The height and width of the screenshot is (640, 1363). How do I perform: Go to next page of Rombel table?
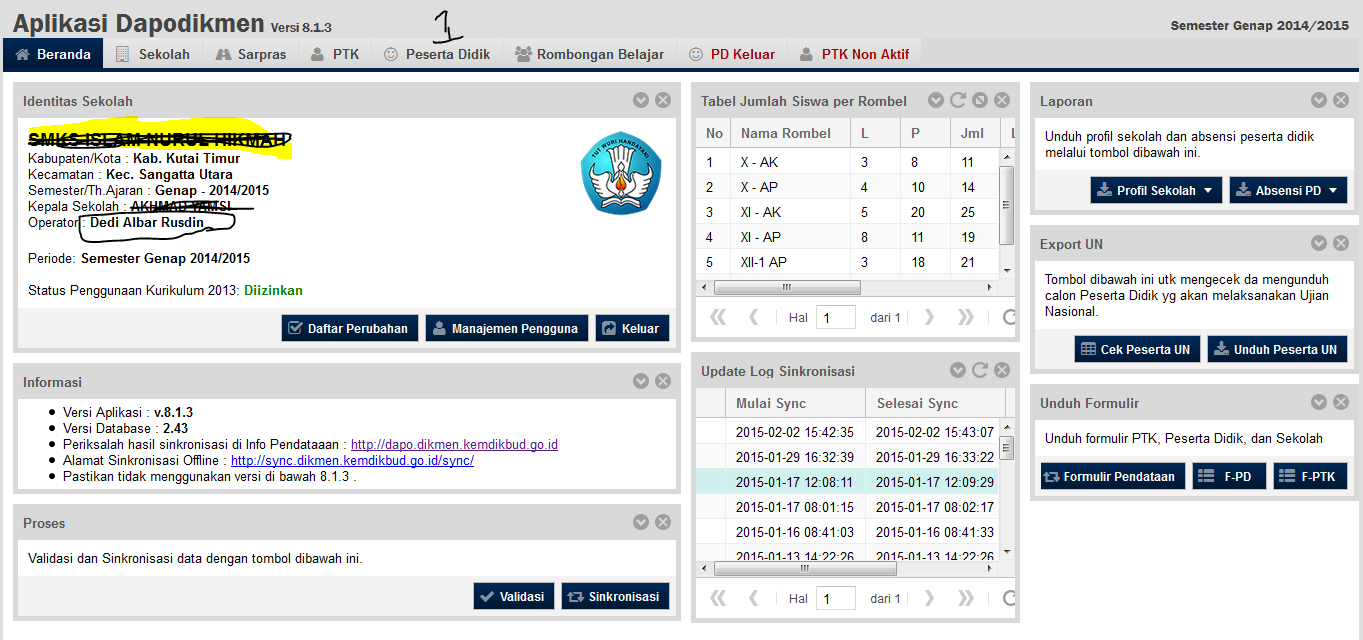[x=929, y=317]
